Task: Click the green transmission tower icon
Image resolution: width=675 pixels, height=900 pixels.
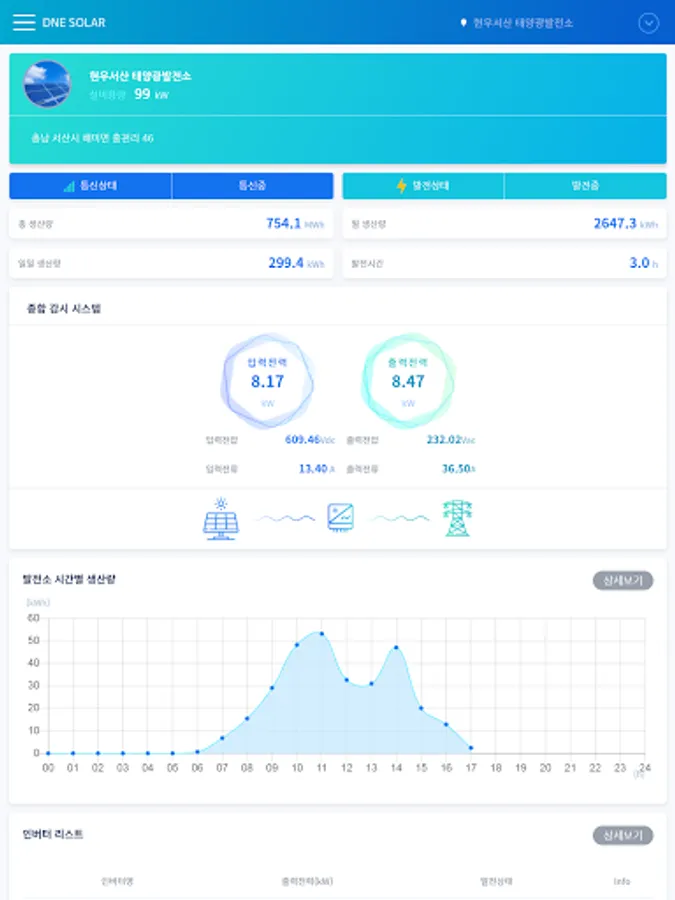Action: pyautogui.click(x=457, y=518)
